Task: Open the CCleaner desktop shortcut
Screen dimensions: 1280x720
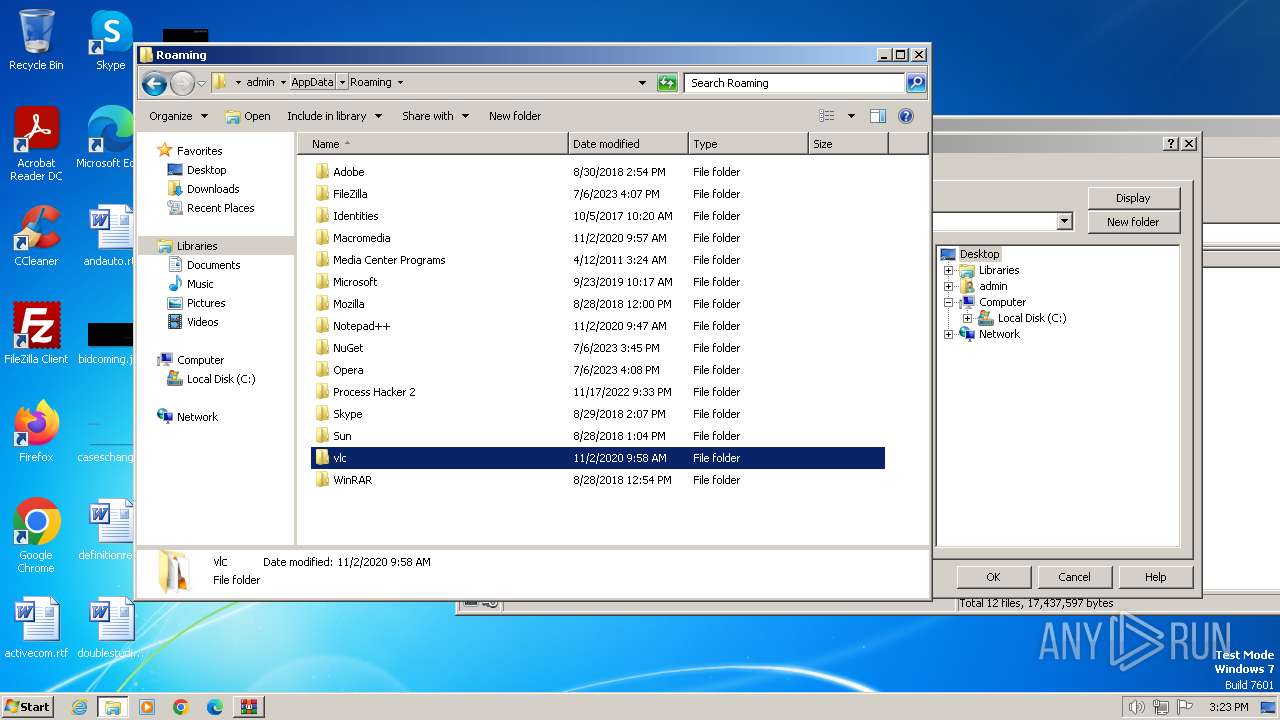Action: point(36,237)
